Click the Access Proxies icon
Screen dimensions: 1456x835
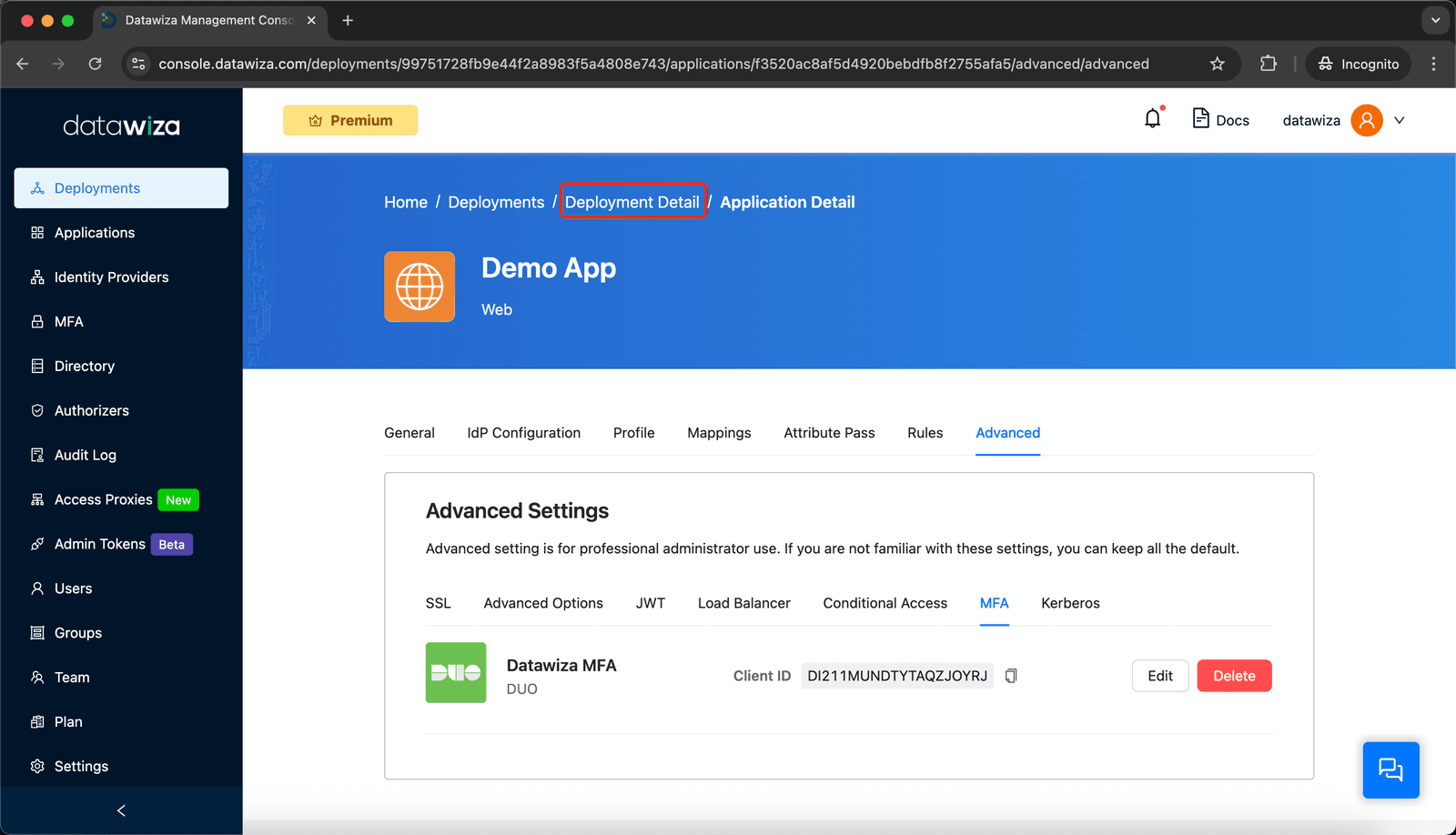[x=37, y=499]
